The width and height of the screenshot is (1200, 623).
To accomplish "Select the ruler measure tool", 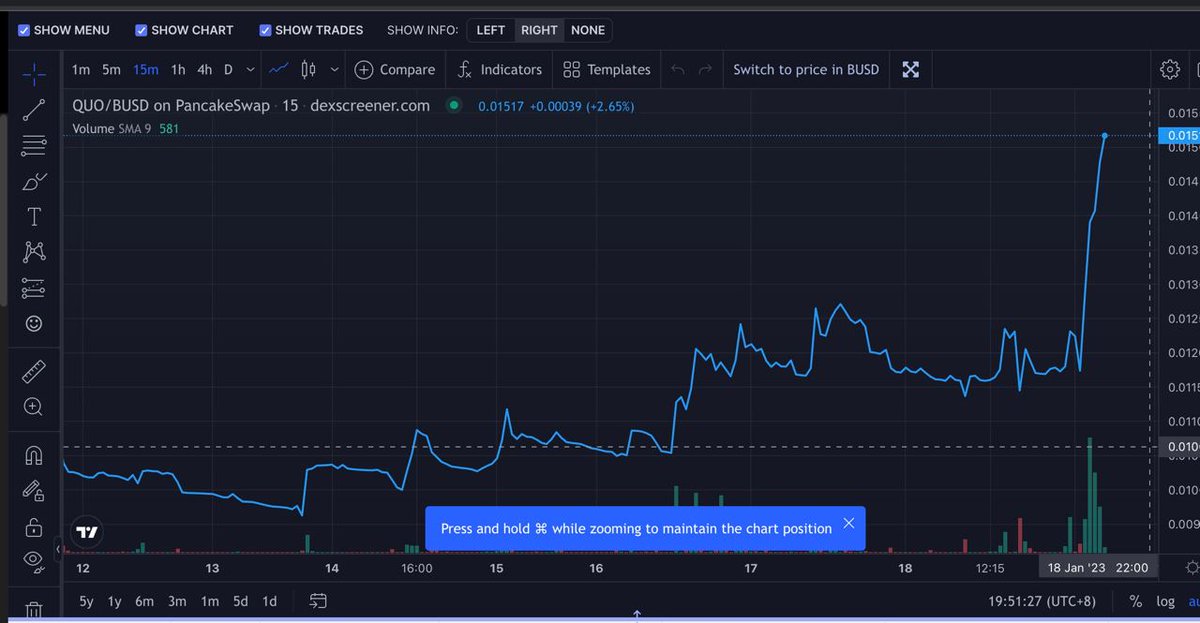I will (x=34, y=371).
